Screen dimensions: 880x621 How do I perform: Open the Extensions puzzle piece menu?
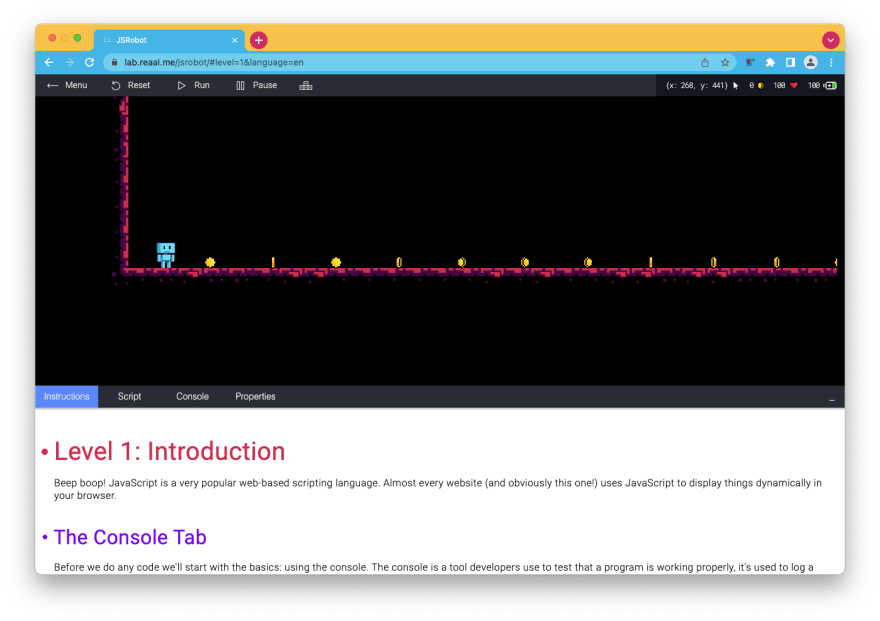click(770, 62)
